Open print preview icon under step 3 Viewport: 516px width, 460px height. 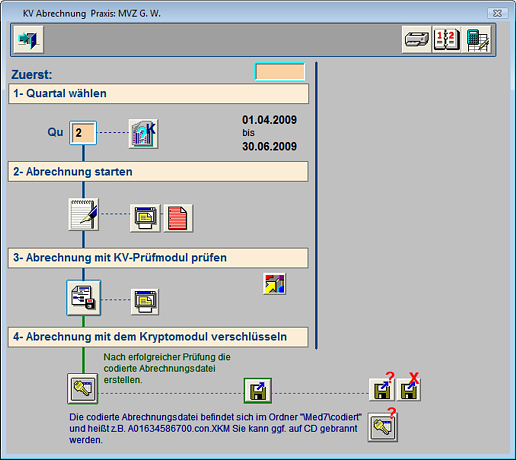point(145,302)
